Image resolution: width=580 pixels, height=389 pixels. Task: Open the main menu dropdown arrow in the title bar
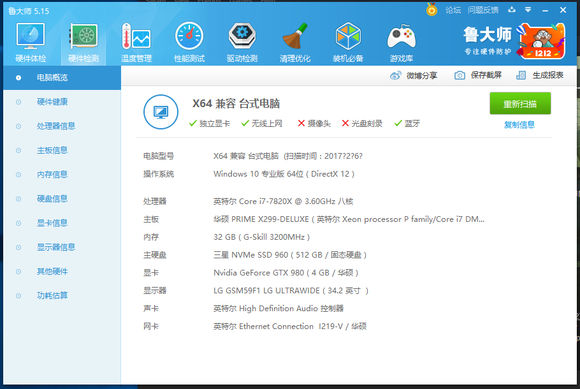pyautogui.click(x=528, y=10)
